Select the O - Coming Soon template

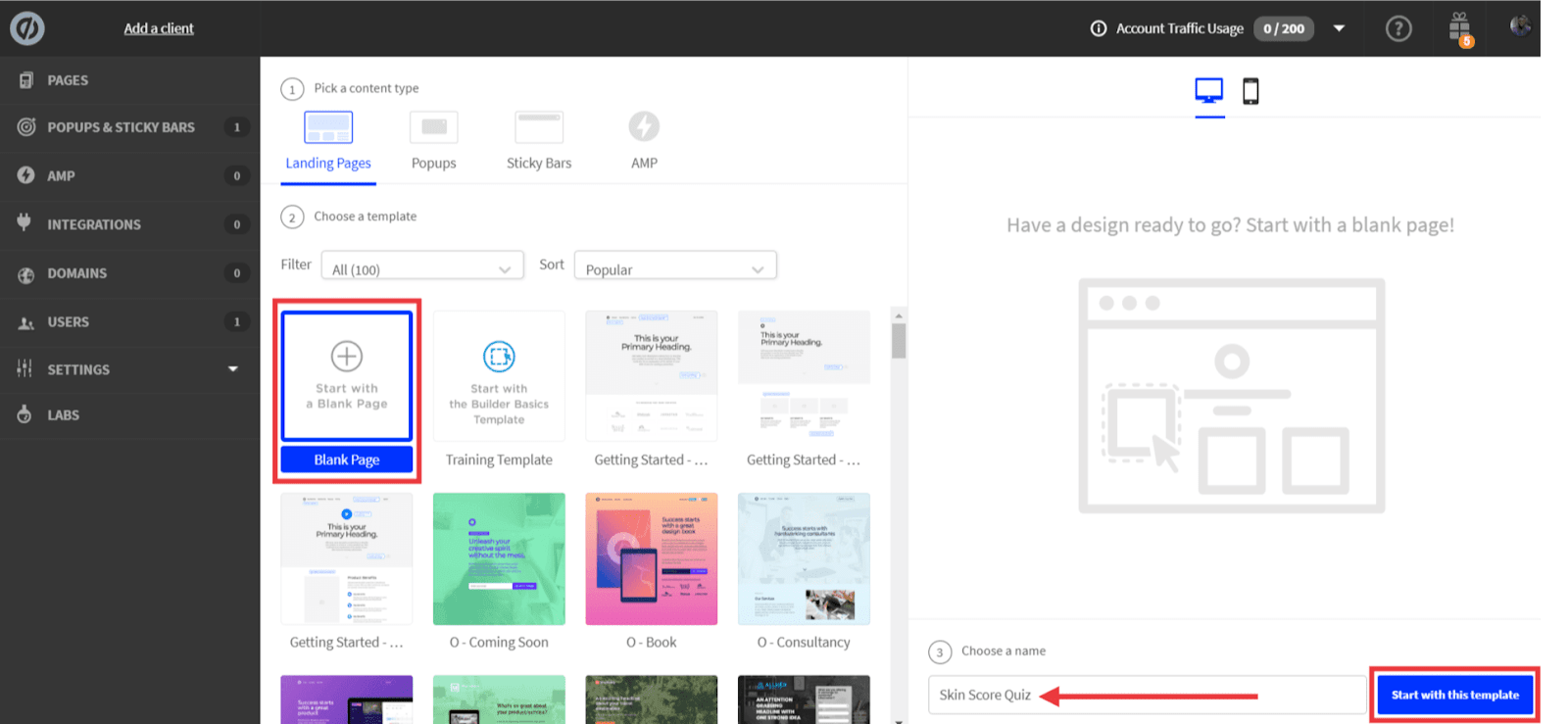click(499, 558)
